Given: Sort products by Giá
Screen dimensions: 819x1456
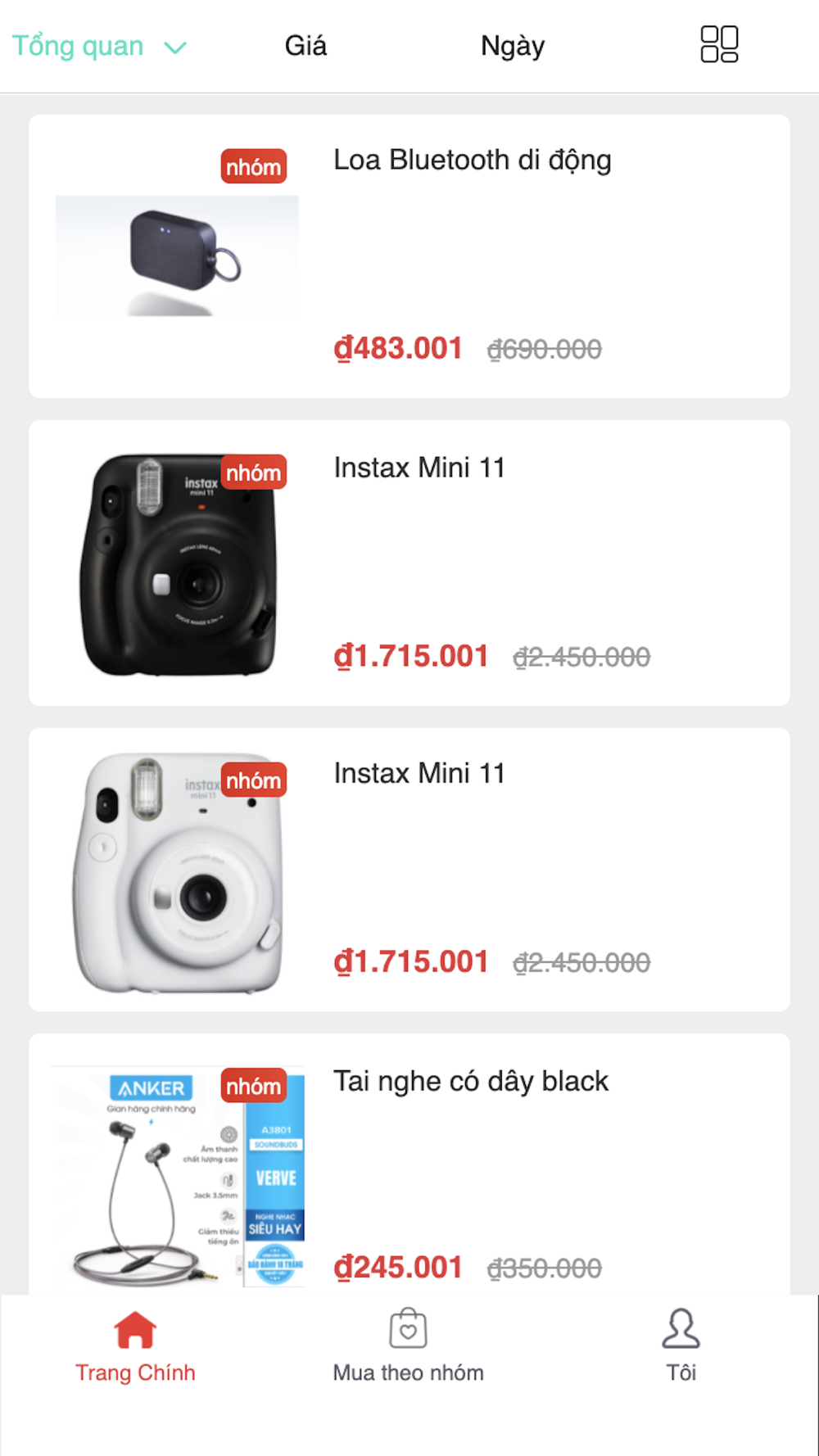Looking at the screenshot, I should click(x=305, y=46).
